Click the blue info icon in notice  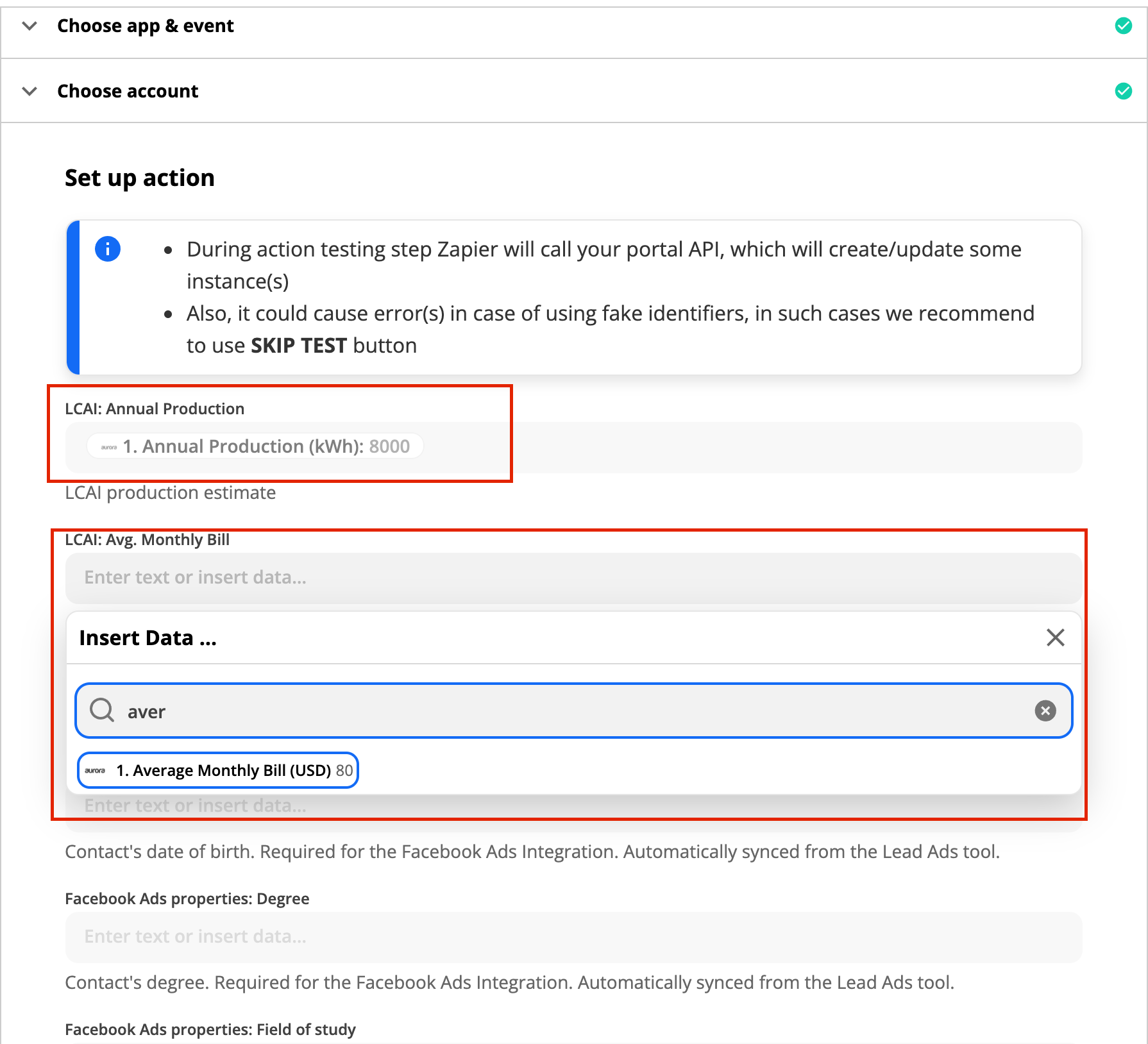pos(108,249)
